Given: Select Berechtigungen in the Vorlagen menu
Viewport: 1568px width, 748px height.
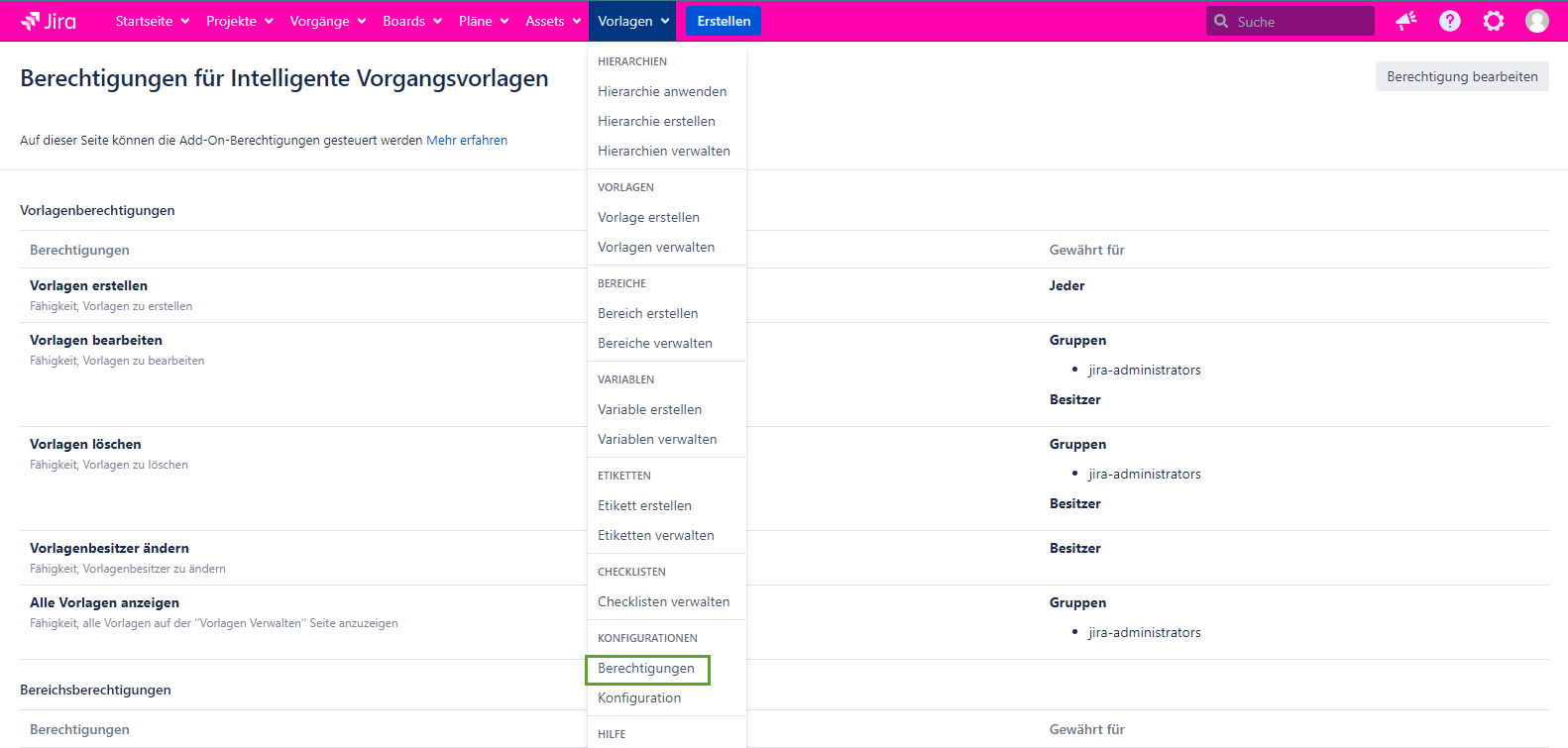Looking at the screenshot, I should [646, 669].
